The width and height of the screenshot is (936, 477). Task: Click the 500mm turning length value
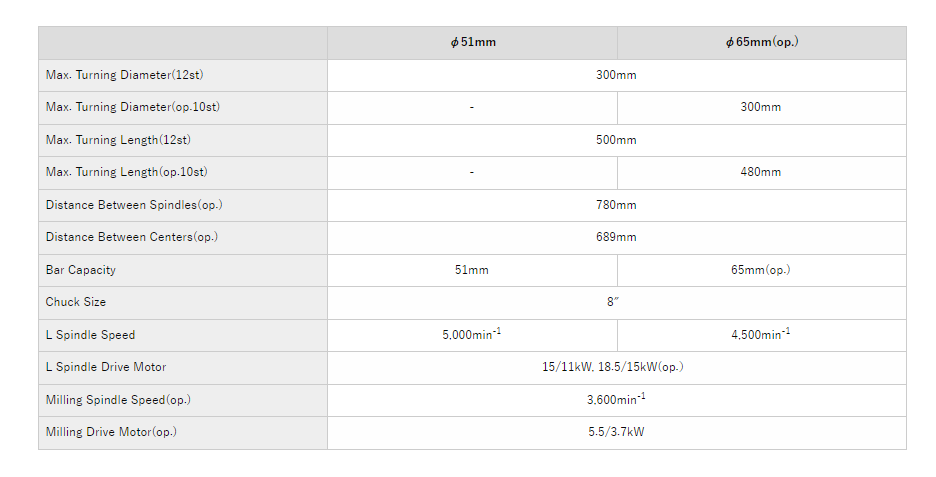(x=616, y=140)
